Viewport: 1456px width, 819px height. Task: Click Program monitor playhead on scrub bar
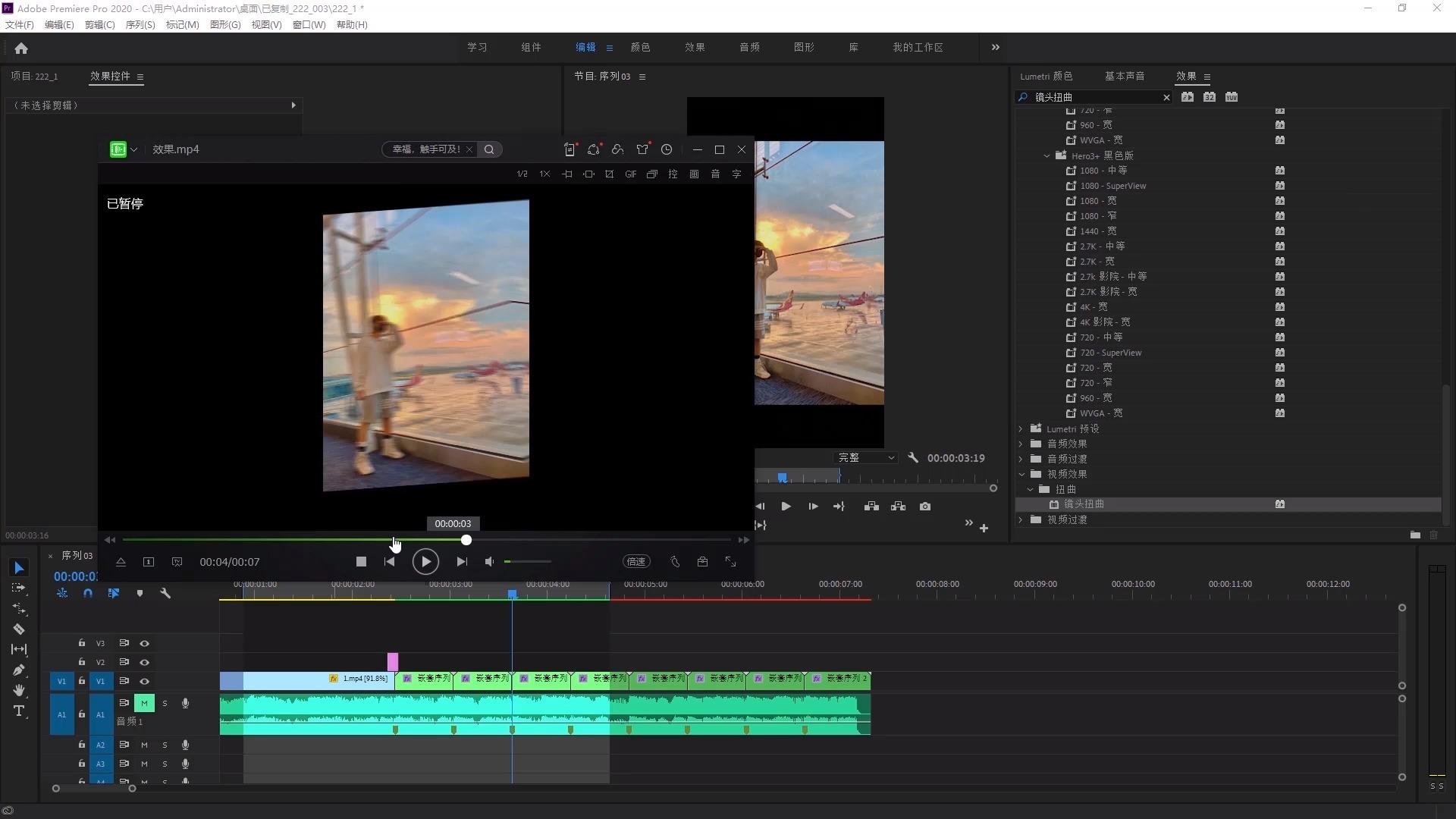click(x=782, y=477)
